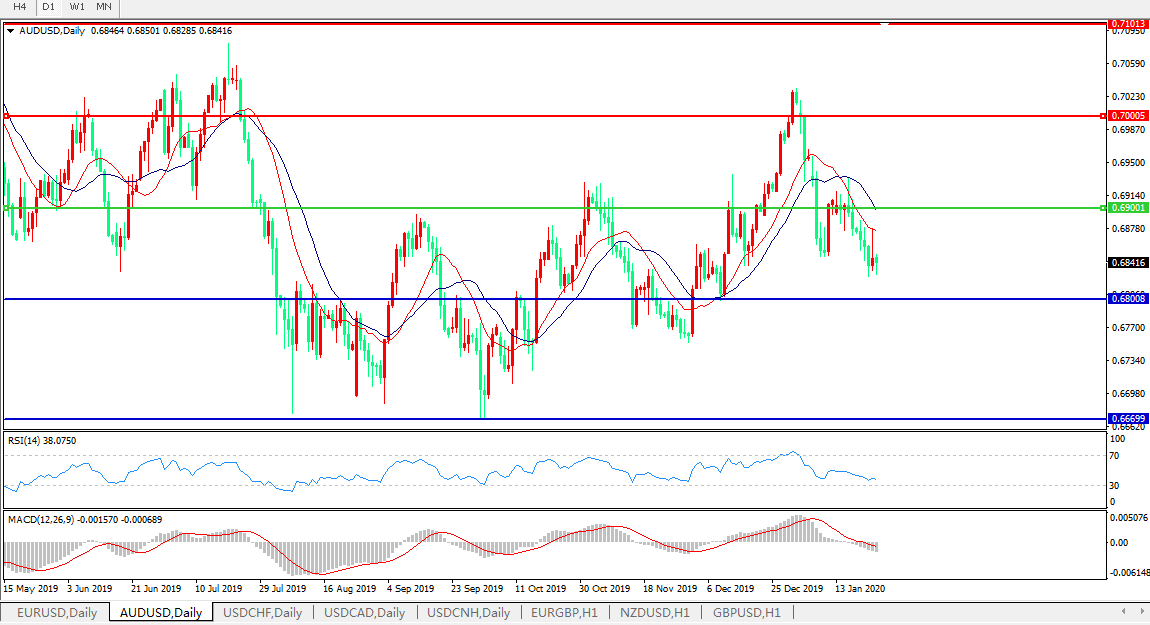Click the chart shift triangle marker at the top
The width and height of the screenshot is (1150, 625).
tap(883, 24)
